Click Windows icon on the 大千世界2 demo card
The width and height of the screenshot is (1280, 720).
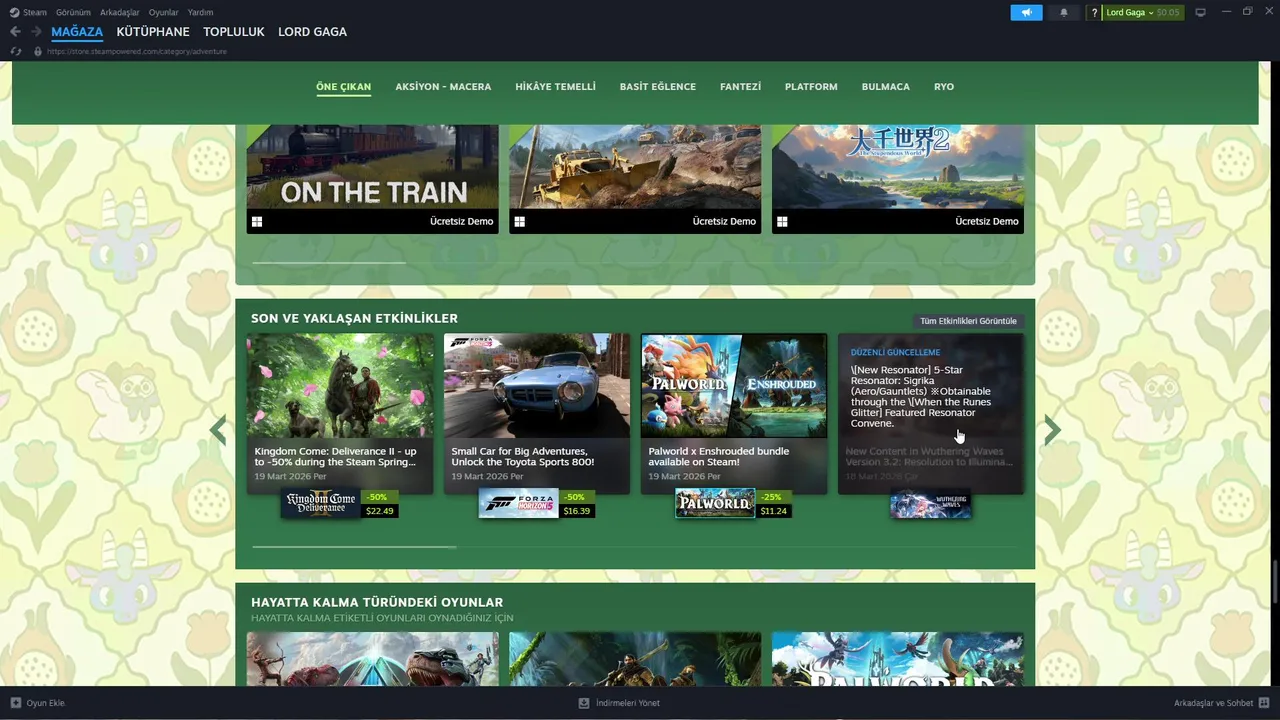[782, 222]
